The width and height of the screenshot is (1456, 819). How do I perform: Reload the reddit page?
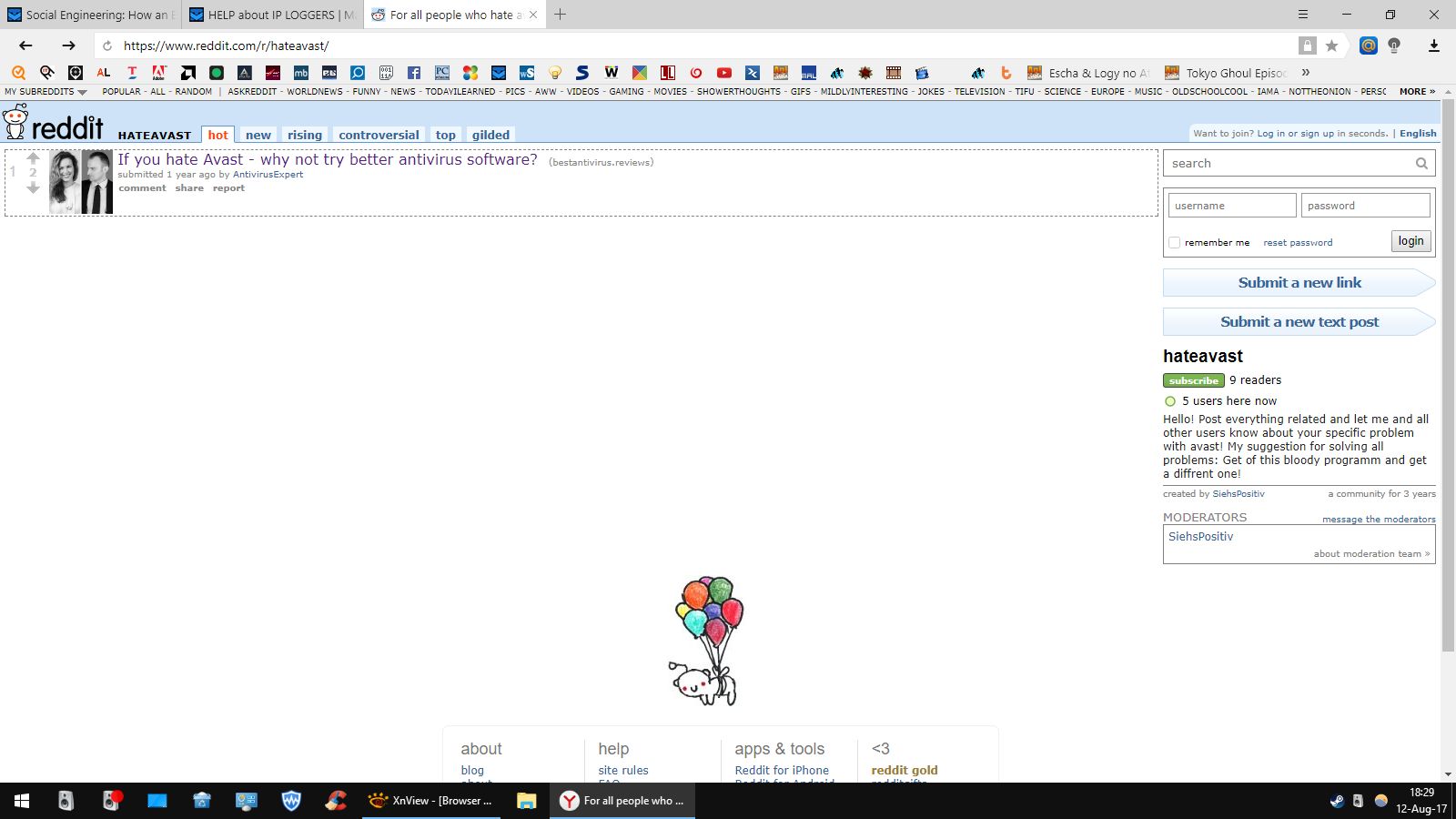[107, 45]
